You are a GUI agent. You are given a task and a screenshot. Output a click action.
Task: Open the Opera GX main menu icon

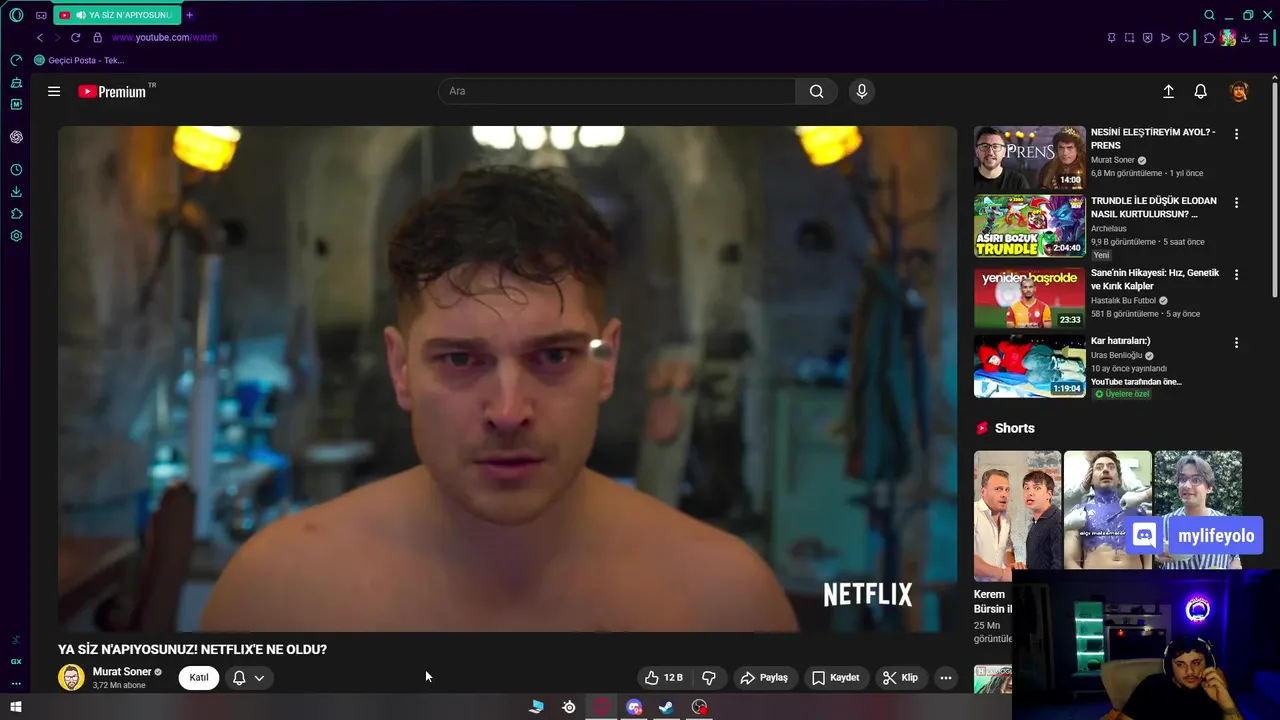tap(16, 15)
